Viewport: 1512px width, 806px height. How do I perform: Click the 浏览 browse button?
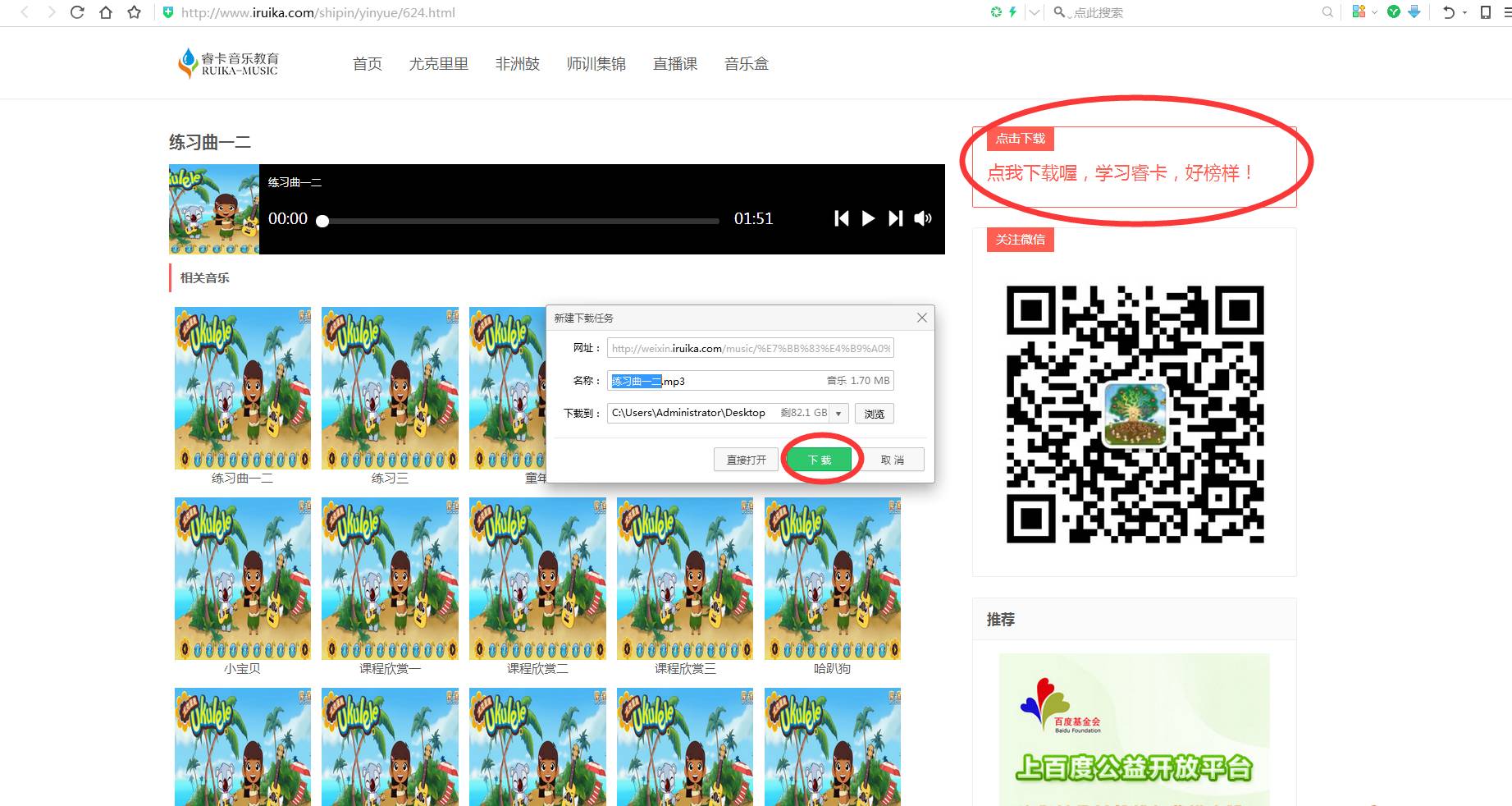[874, 414]
